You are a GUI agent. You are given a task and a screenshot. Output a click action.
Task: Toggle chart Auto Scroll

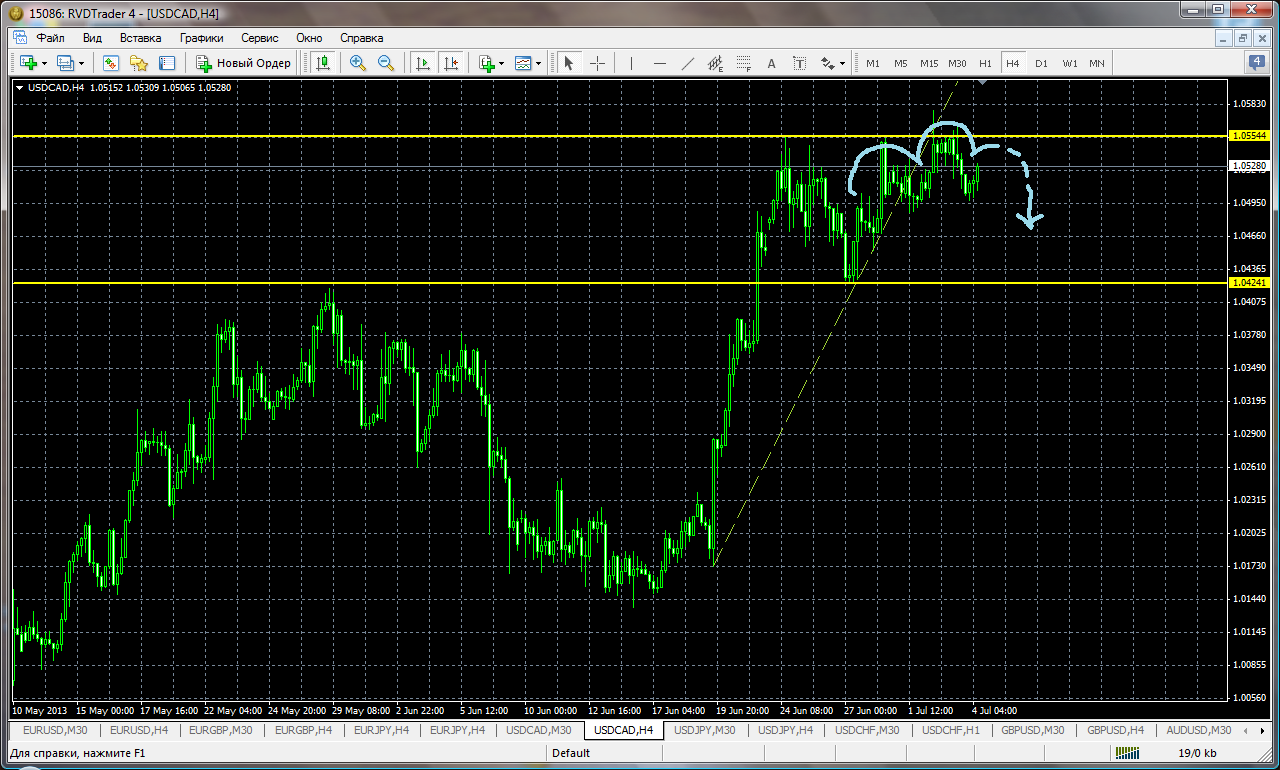point(423,63)
